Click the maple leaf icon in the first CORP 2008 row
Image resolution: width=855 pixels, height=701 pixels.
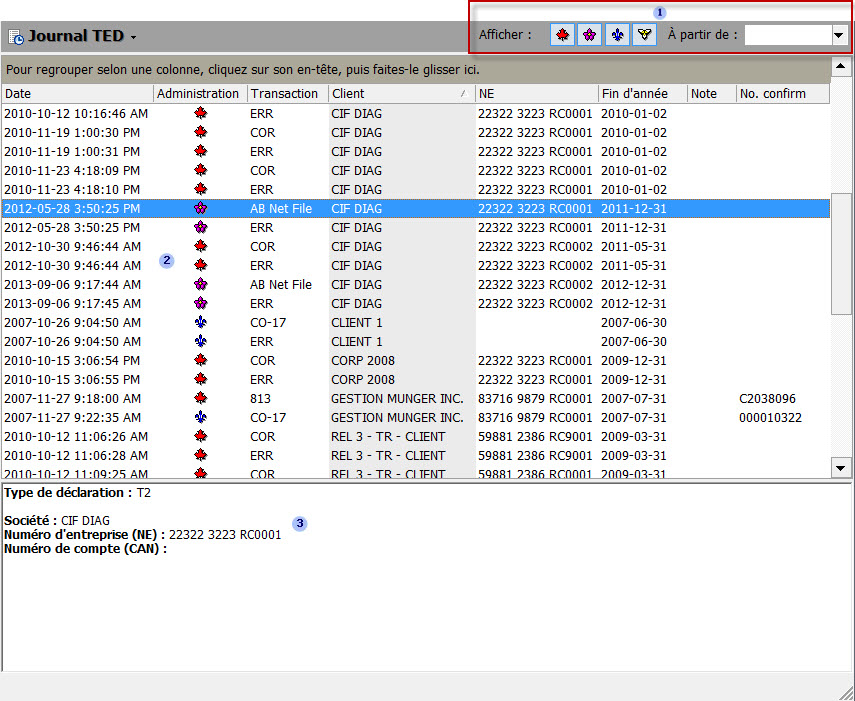click(x=200, y=361)
